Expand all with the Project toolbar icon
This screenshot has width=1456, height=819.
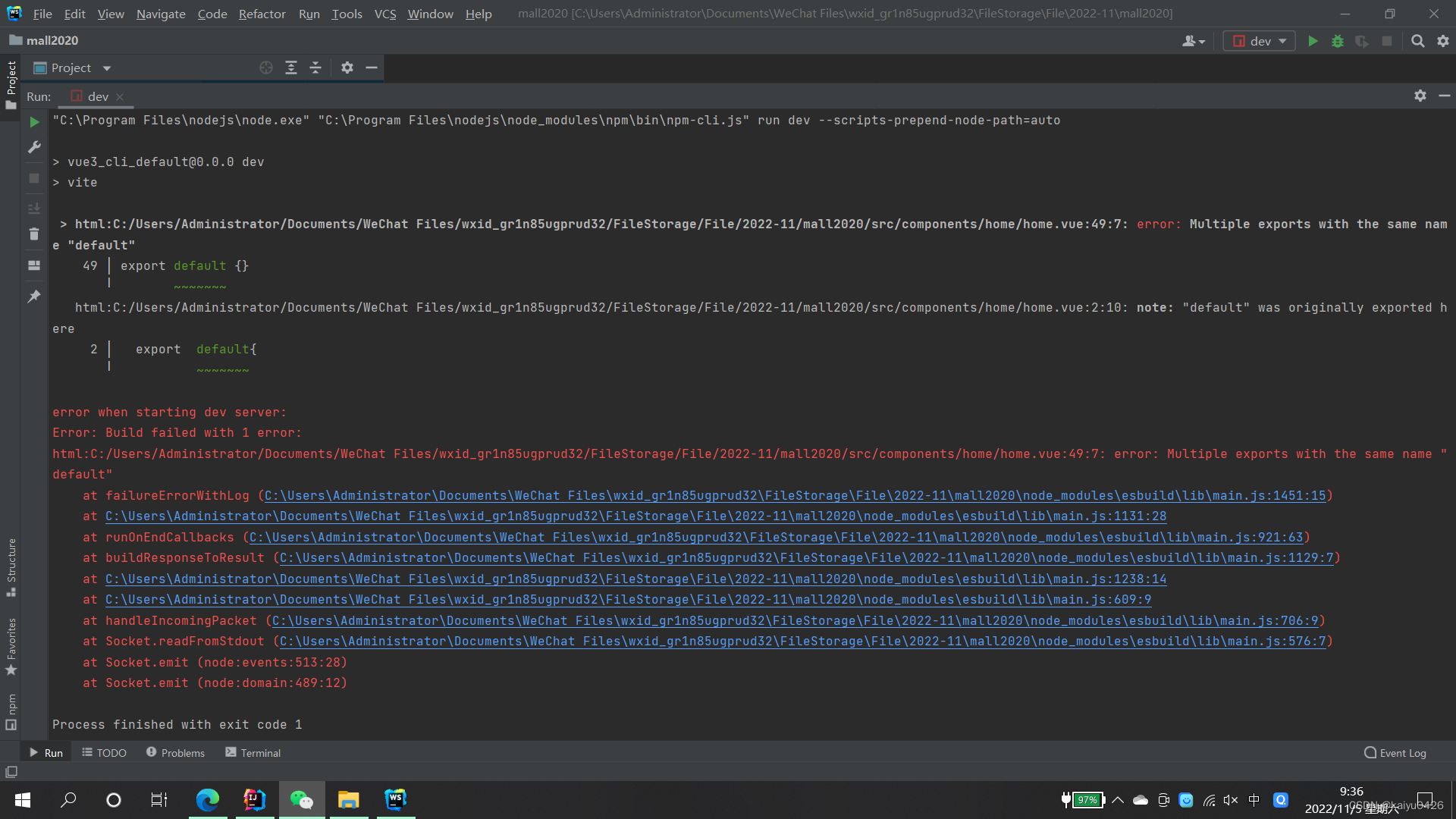pyautogui.click(x=291, y=67)
